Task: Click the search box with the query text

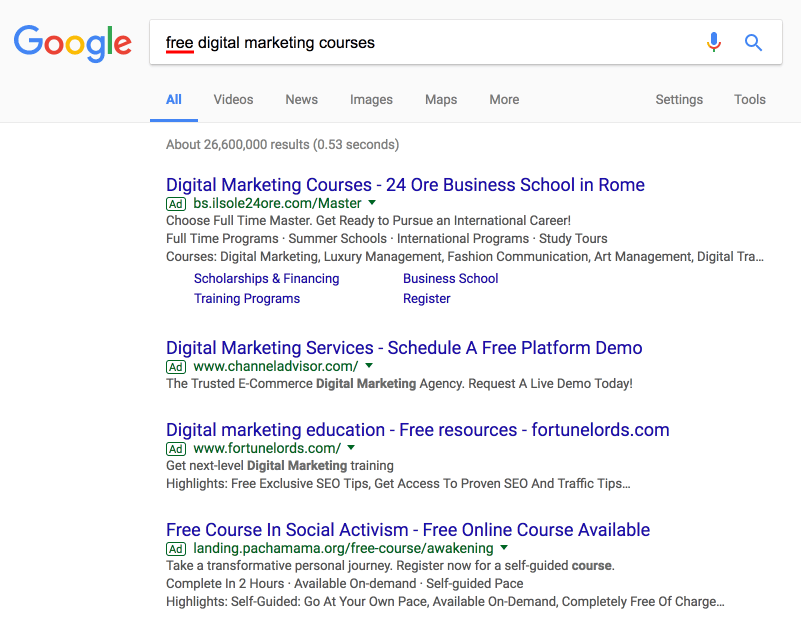Action: point(430,43)
